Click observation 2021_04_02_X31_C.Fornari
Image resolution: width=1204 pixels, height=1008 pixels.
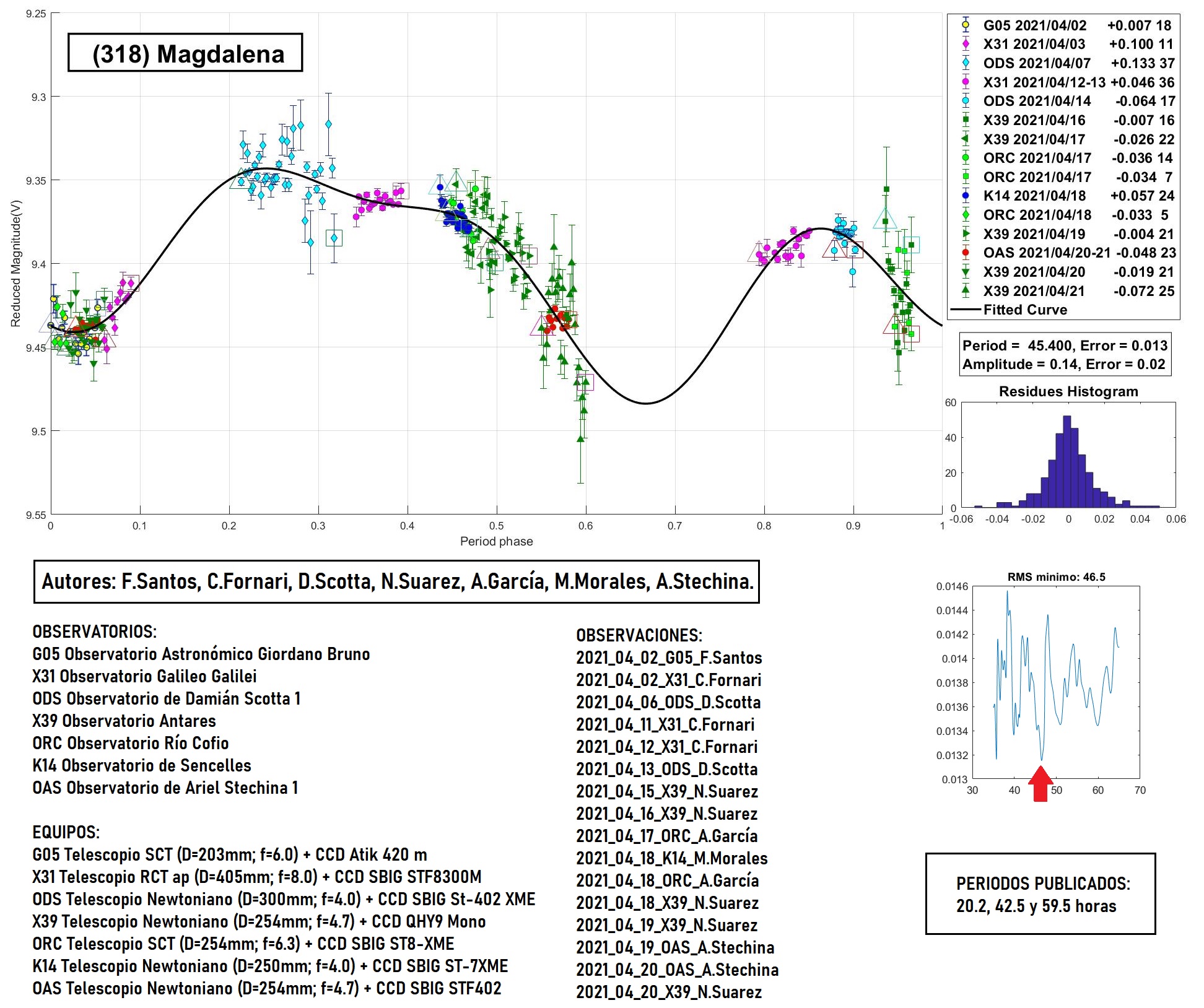point(669,680)
